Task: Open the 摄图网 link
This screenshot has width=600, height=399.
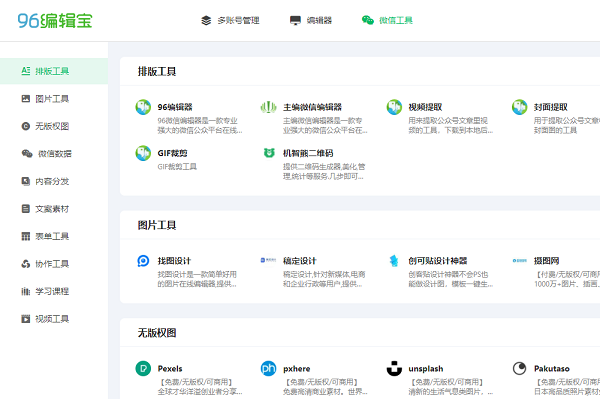Action: [546, 261]
